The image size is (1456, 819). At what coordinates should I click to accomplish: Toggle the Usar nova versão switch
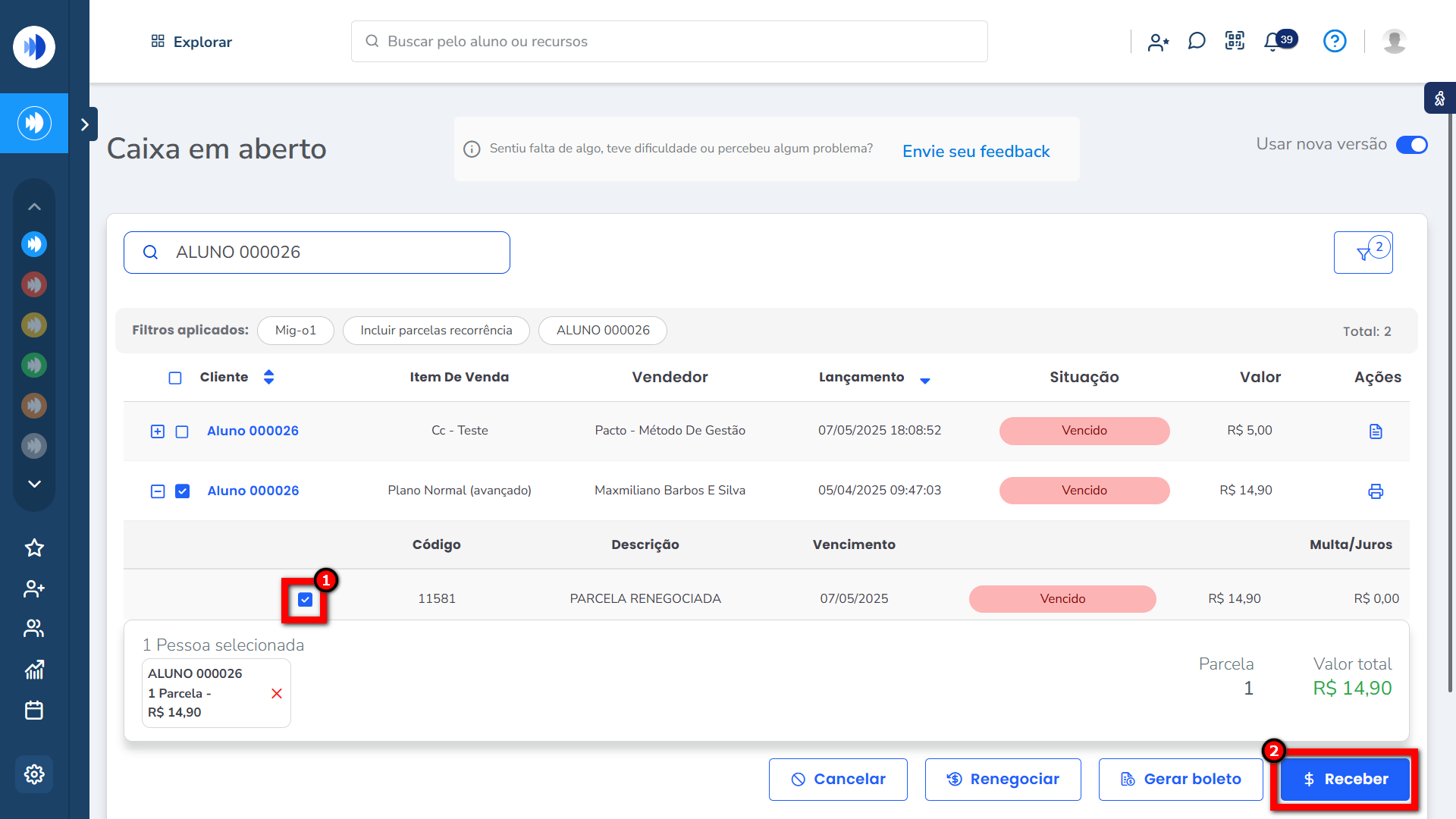click(x=1412, y=145)
